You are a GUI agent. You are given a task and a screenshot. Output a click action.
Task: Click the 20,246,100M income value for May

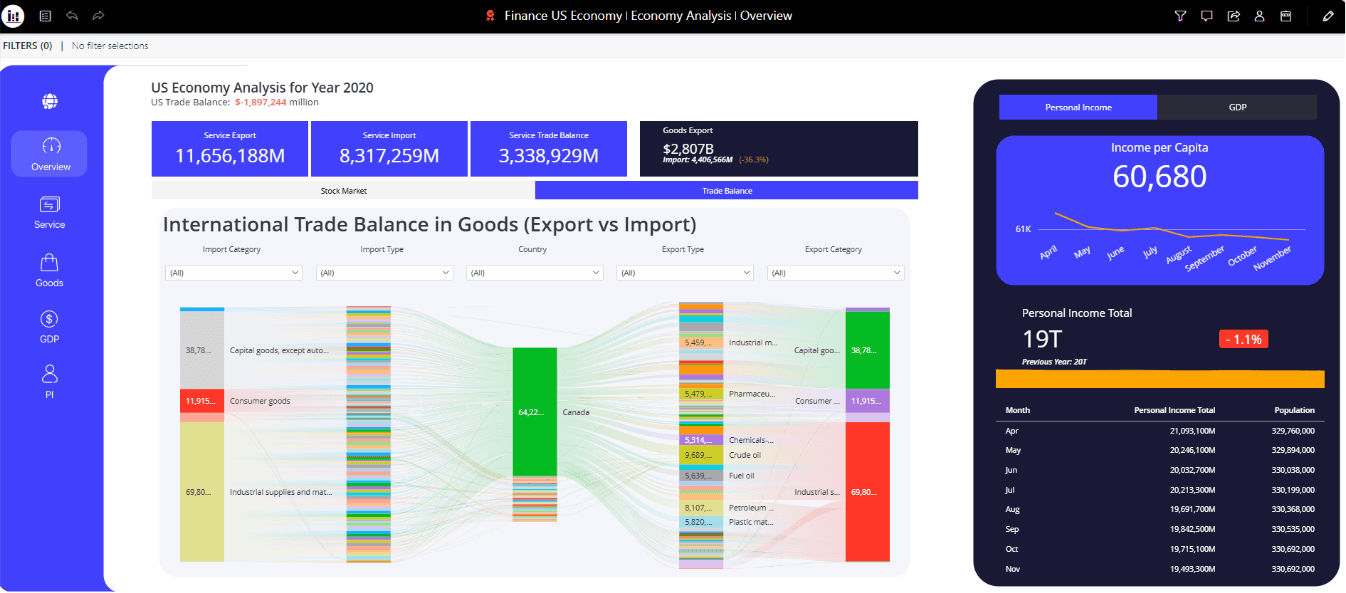(1191, 450)
